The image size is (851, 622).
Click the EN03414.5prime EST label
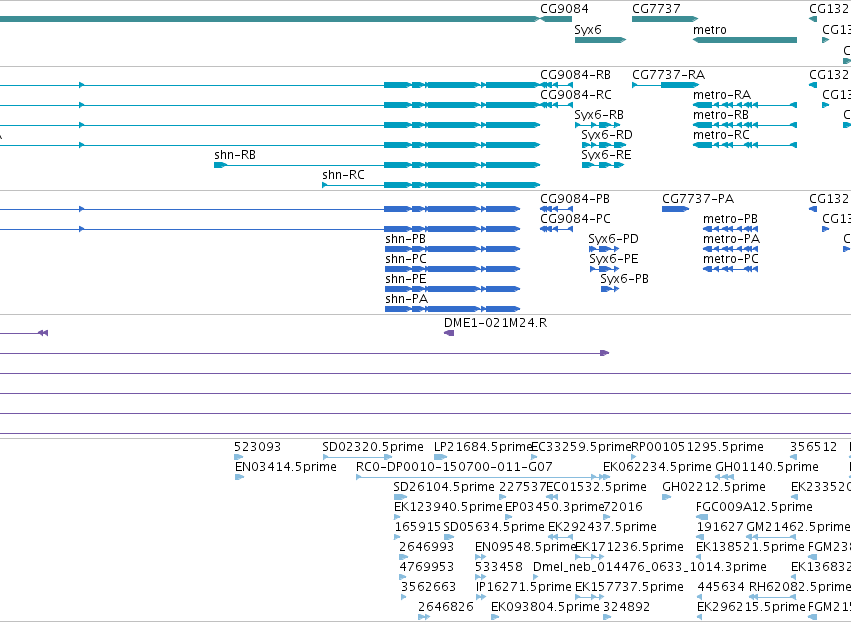(285, 467)
